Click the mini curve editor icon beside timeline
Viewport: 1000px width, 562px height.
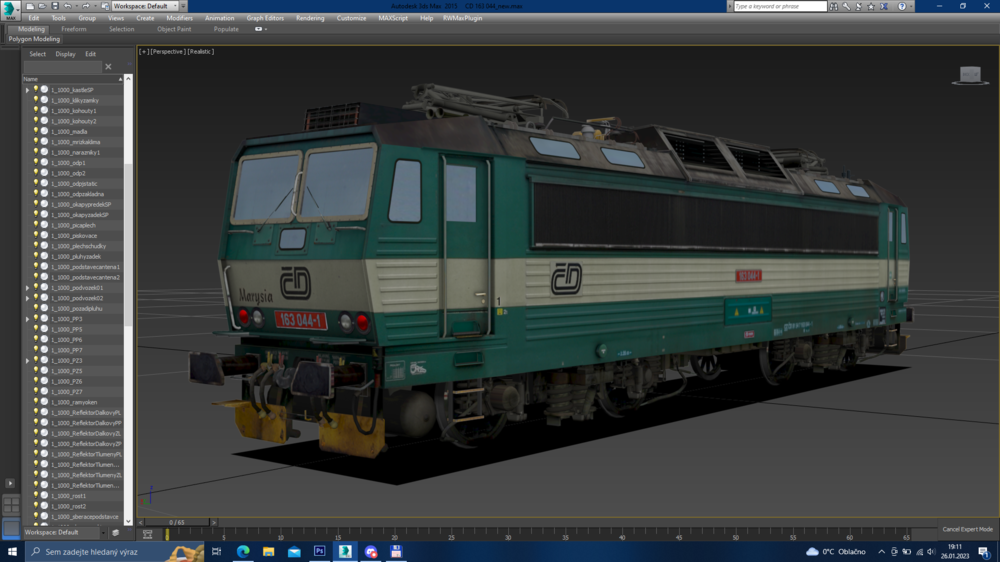click(x=147, y=535)
